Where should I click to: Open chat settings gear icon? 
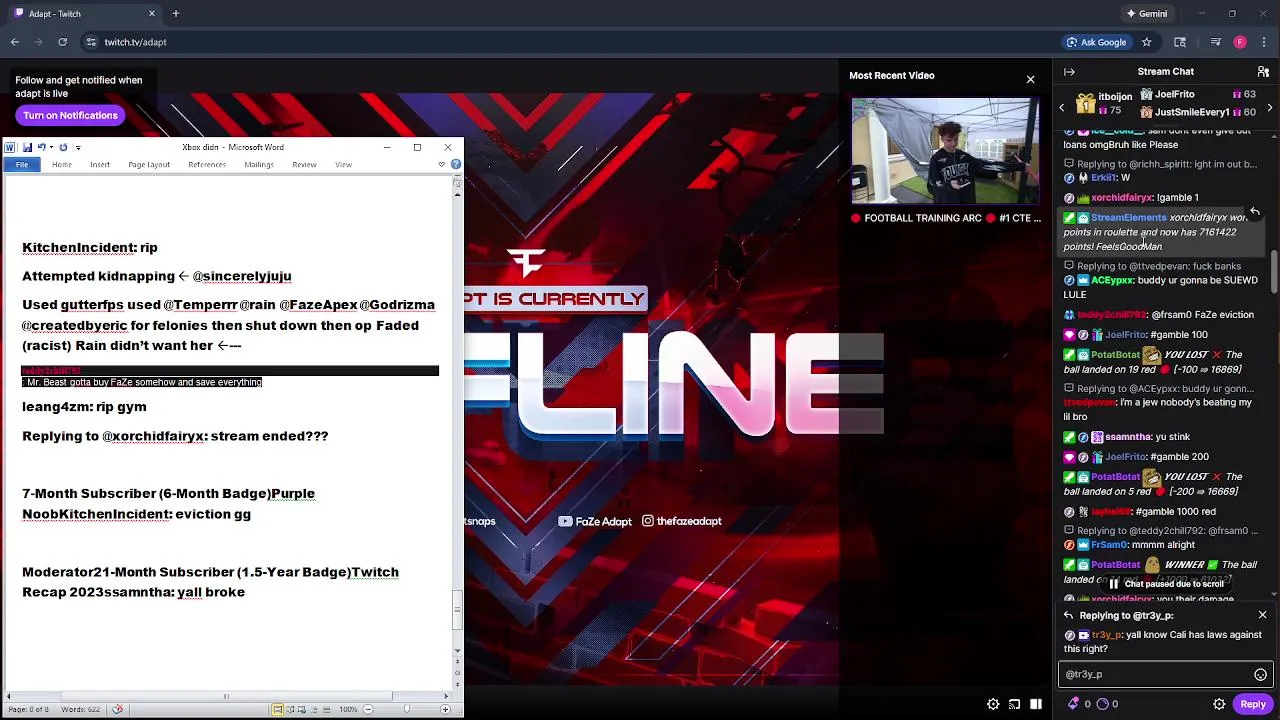point(1219,704)
